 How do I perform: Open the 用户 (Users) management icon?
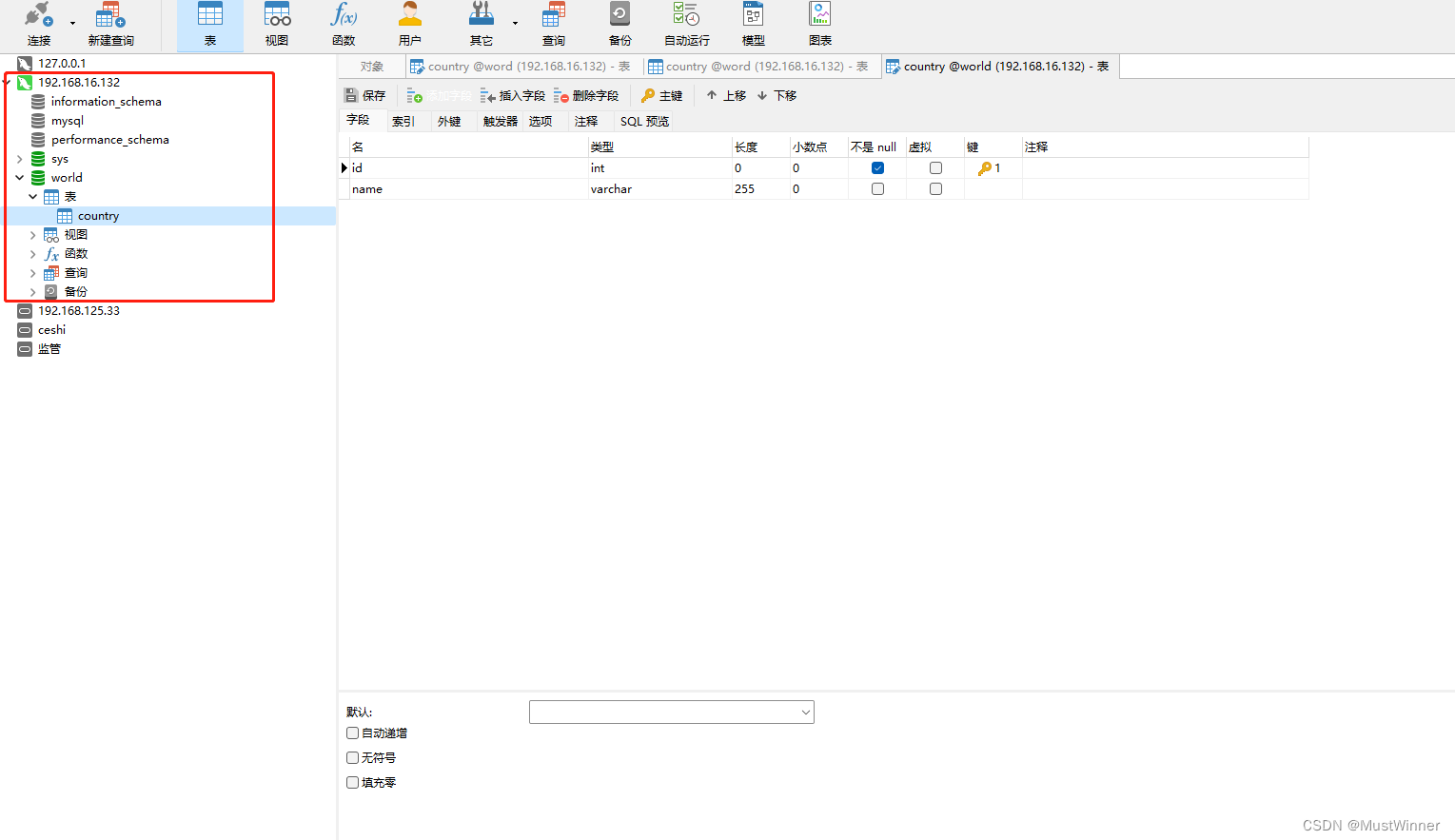[409, 24]
